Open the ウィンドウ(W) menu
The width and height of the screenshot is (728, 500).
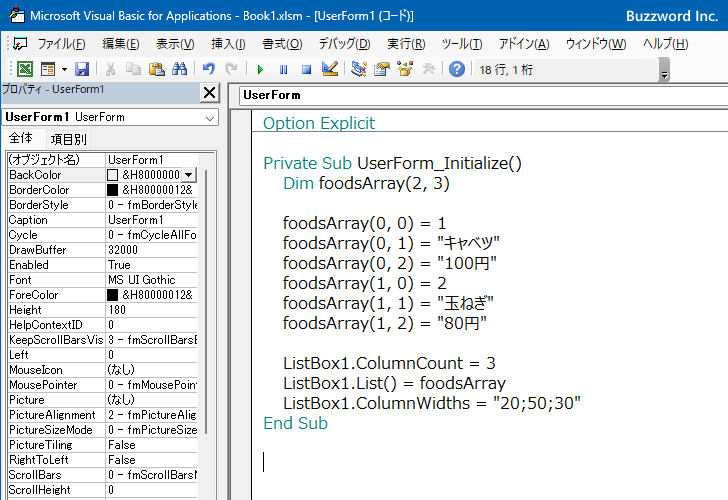[596, 44]
